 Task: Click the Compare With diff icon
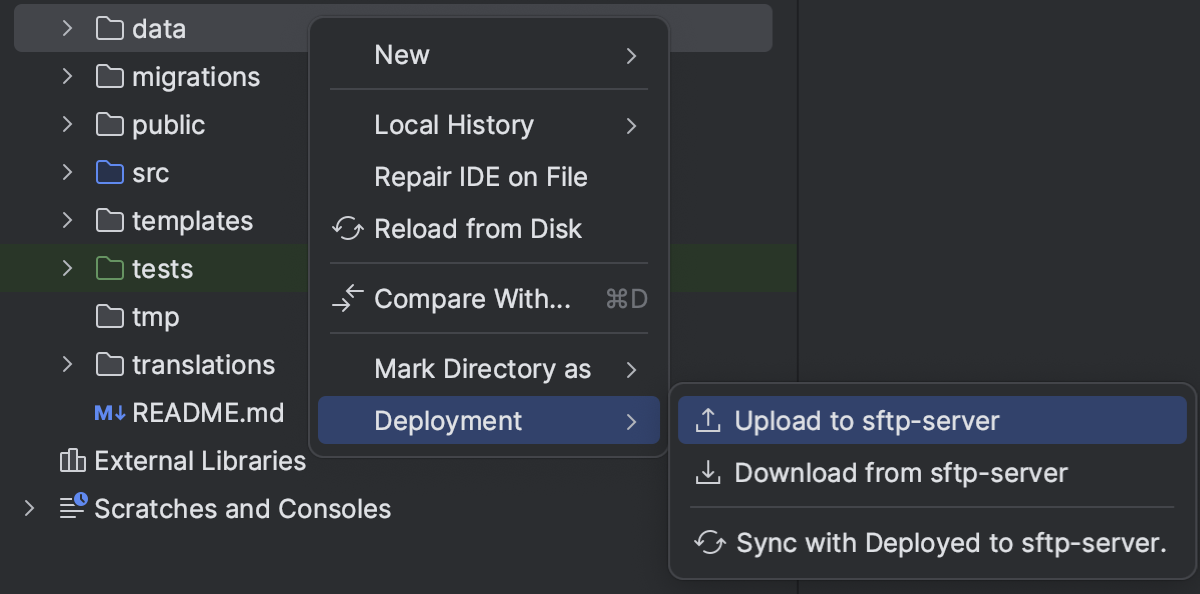point(347,297)
